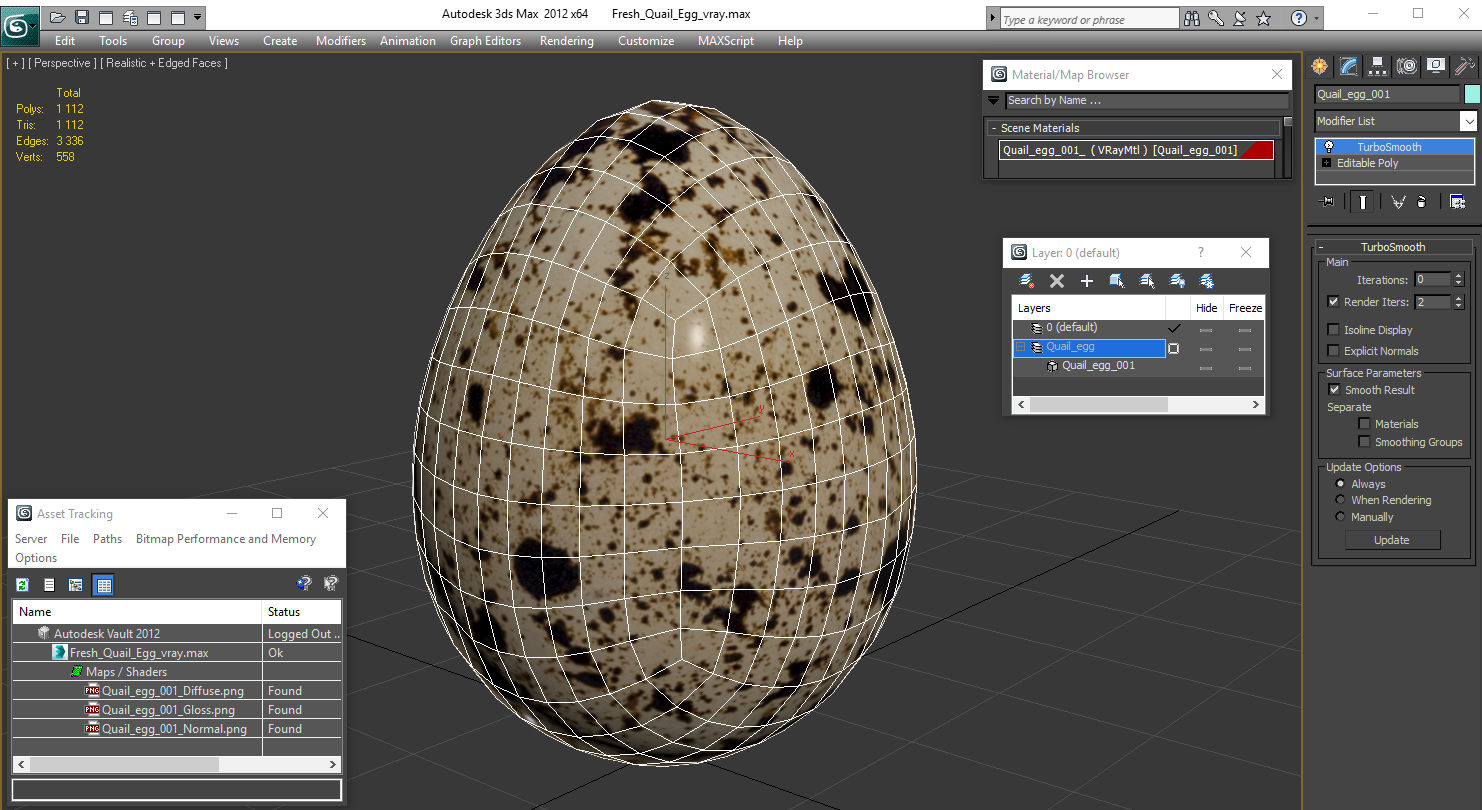1482x810 pixels.
Task: Toggle Quail_egg layer current checkbox
Action: [x=1174, y=348]
